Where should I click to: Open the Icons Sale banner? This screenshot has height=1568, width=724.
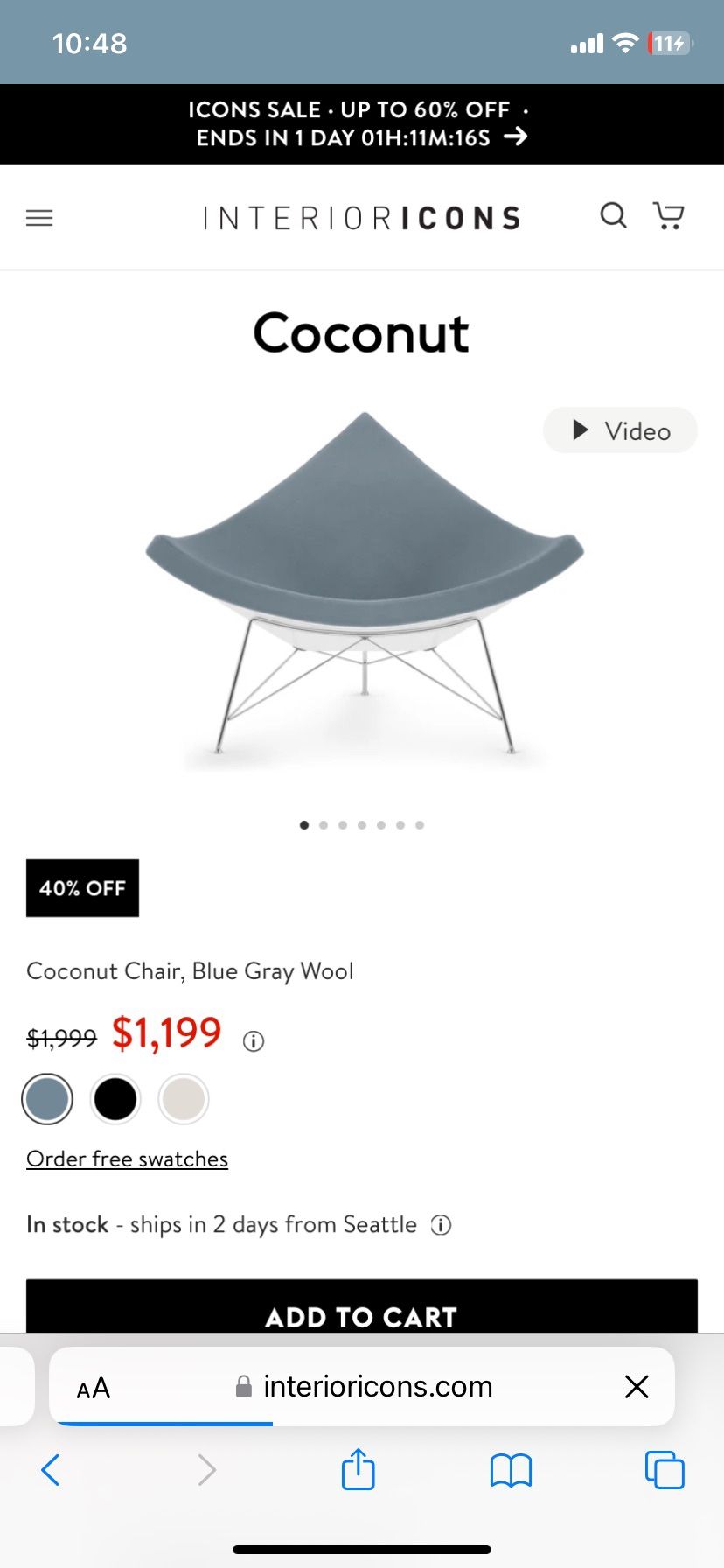(x=362, y=123)
